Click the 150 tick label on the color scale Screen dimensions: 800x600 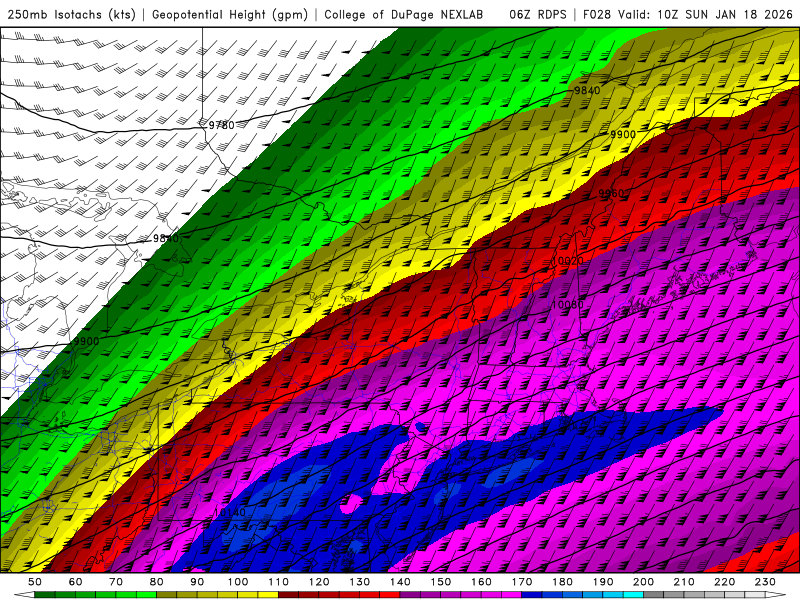click(x=440, y=582)
